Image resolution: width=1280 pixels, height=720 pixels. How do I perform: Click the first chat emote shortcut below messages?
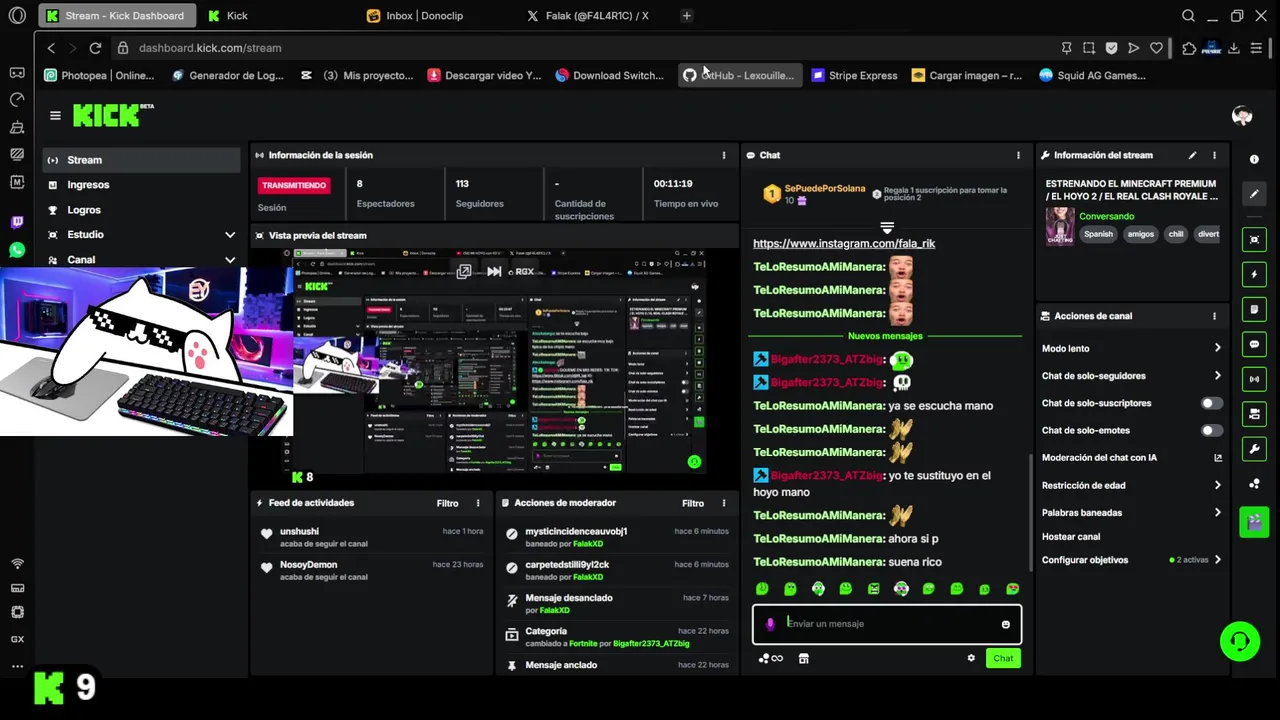(763, 589)
